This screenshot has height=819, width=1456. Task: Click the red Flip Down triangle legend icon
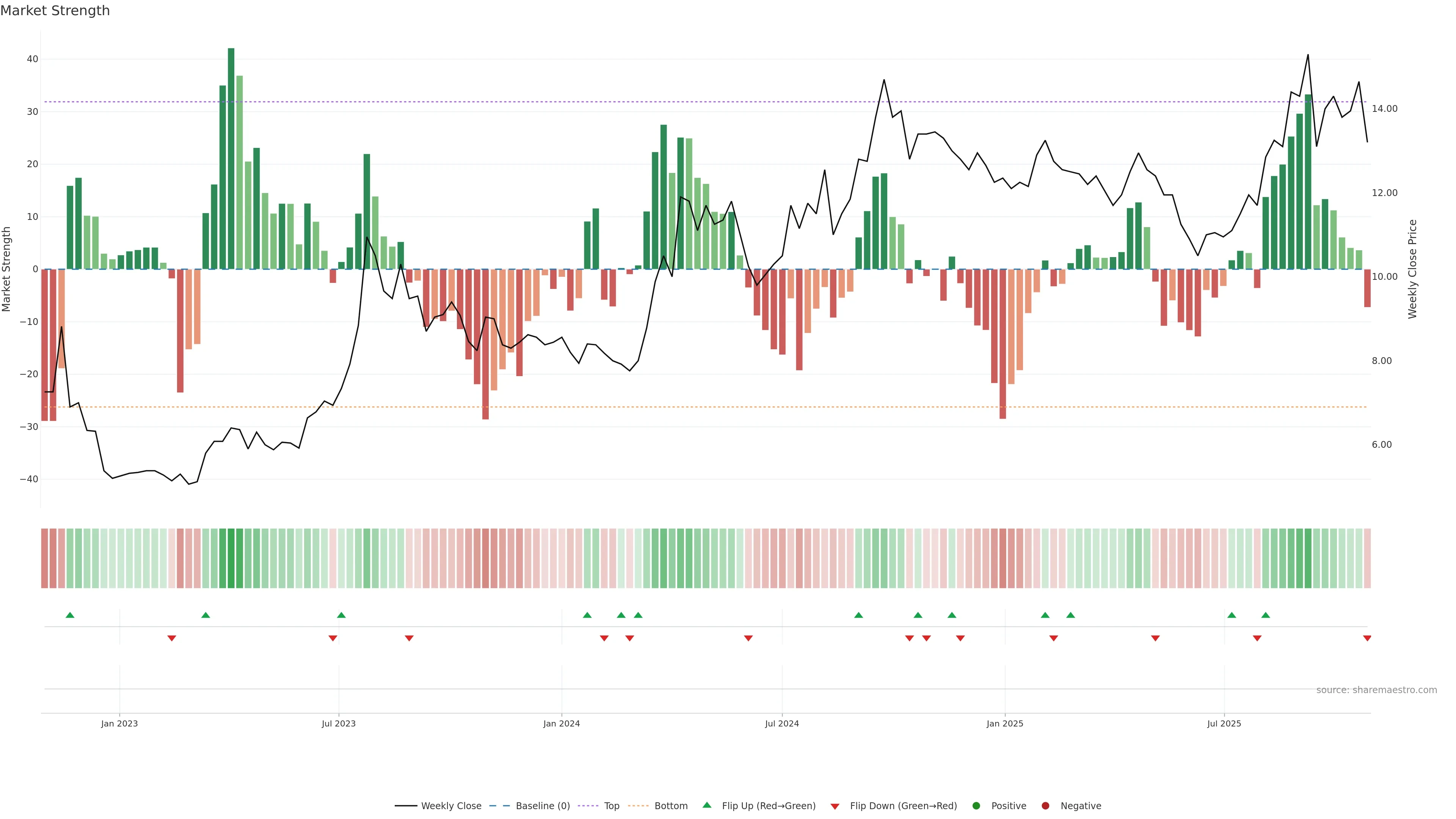[835, 806]
